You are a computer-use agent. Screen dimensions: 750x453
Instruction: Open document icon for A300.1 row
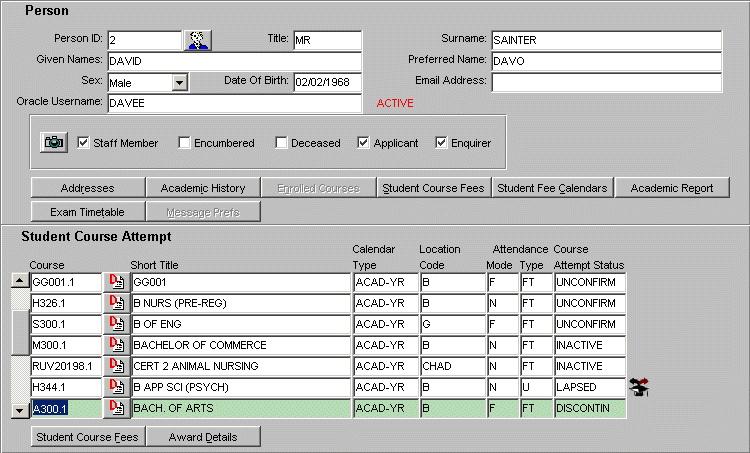(117, 408)
